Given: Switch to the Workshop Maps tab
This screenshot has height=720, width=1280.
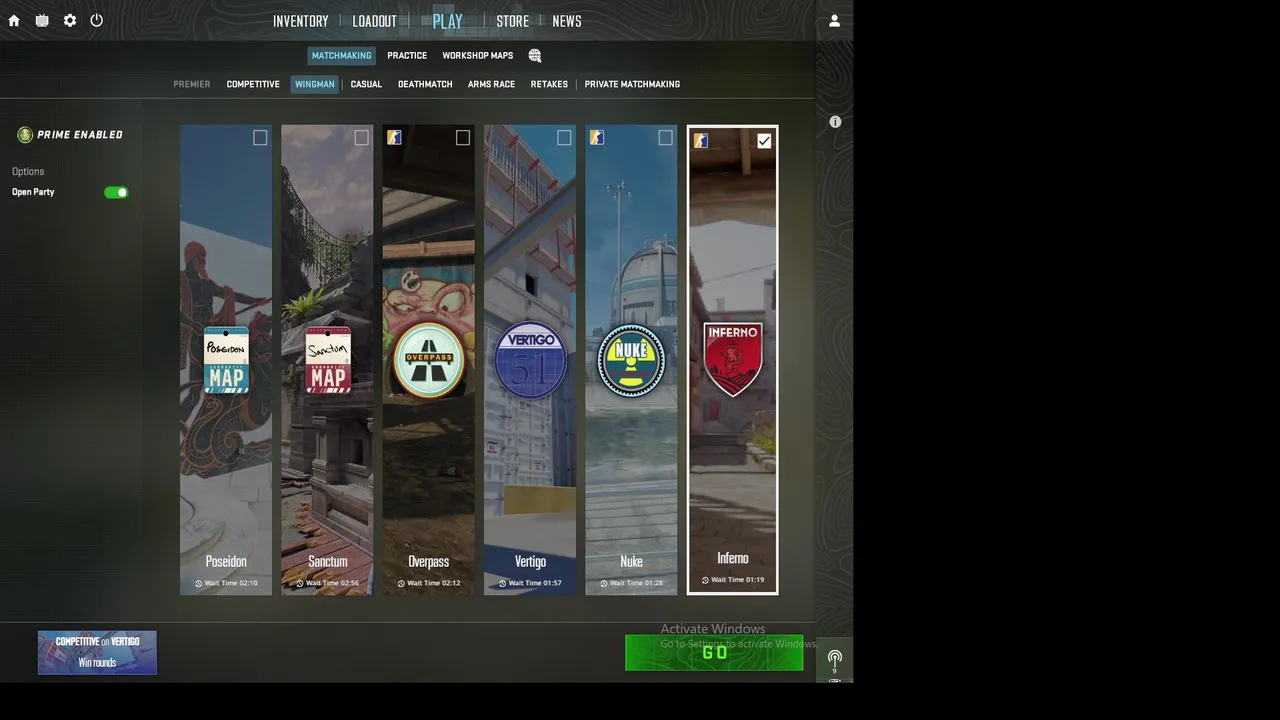Looking at the screenshot, I should tap(477, 56).
